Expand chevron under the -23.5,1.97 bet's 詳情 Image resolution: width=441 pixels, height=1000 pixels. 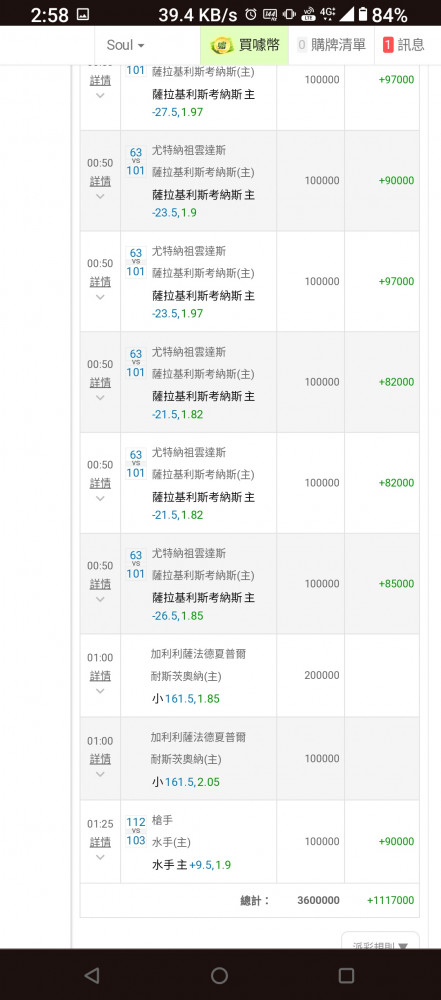coord(100,297)
